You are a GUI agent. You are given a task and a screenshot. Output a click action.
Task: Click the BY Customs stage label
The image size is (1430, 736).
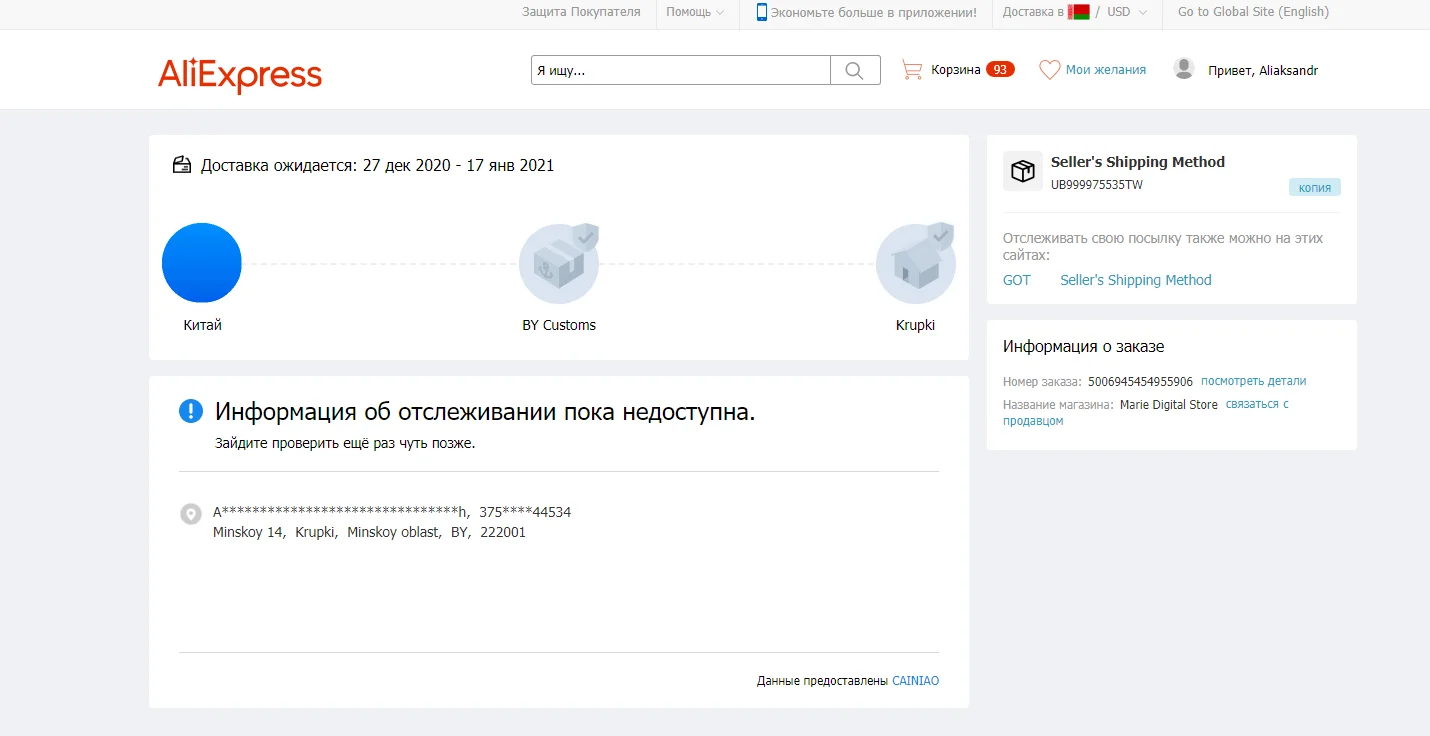point(559,325)
